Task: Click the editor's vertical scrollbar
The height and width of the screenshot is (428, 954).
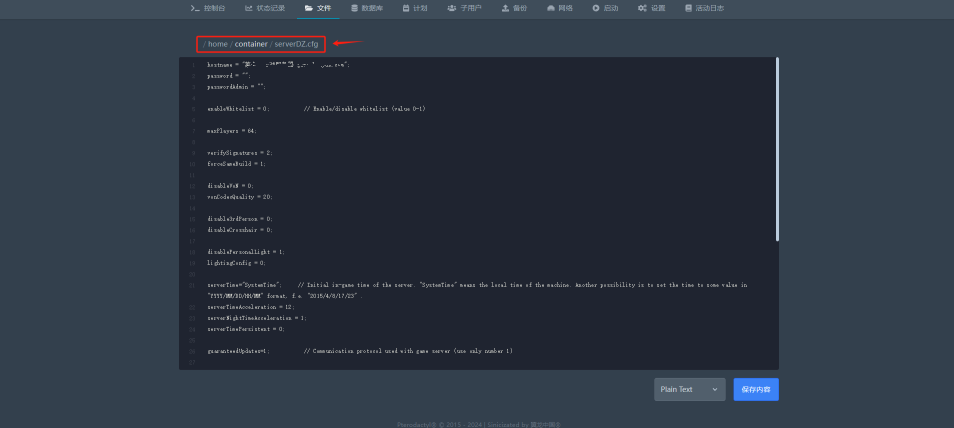Action: (777, 150)
